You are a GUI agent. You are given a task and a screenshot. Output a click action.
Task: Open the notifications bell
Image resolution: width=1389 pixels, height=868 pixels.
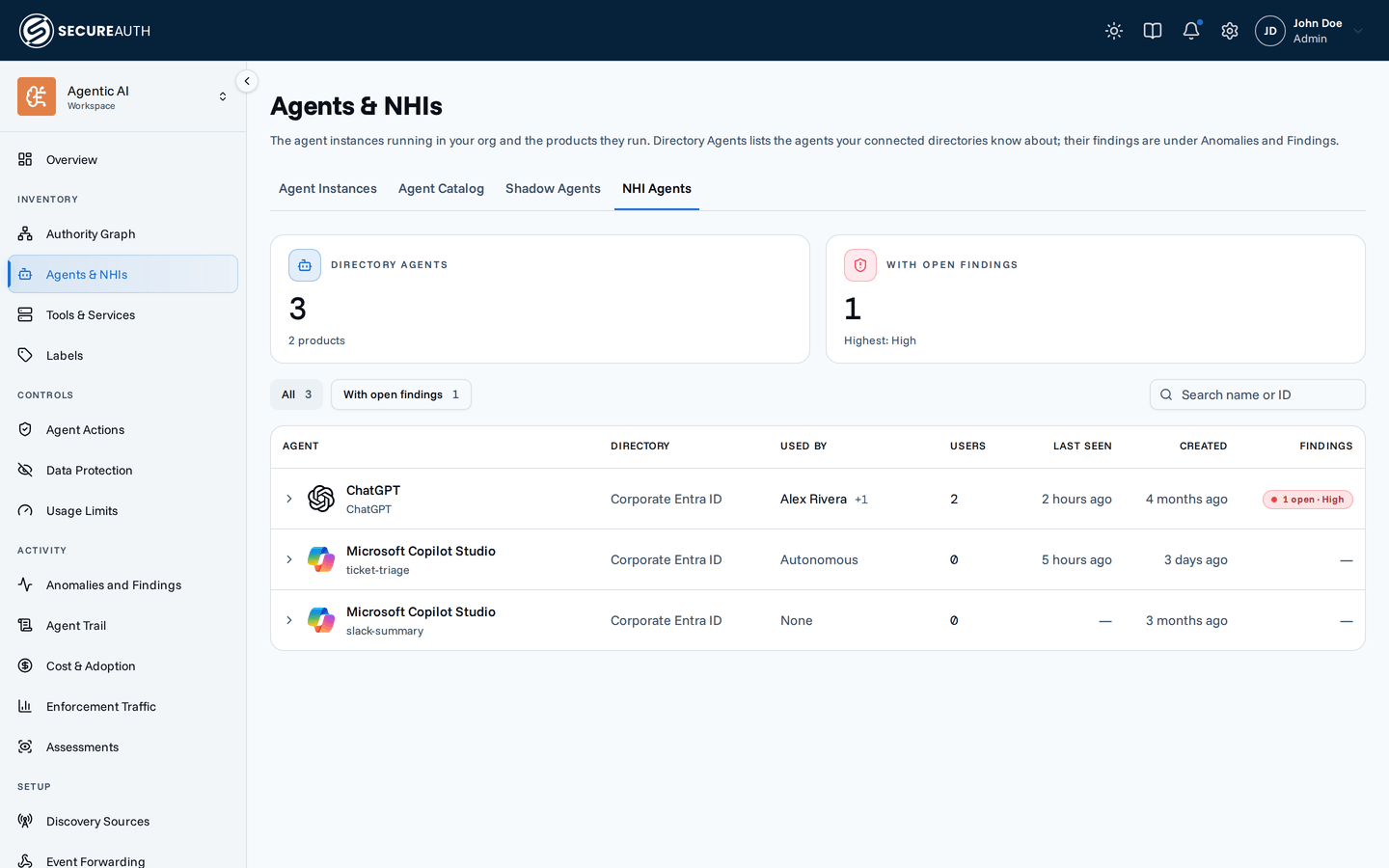1191,31
